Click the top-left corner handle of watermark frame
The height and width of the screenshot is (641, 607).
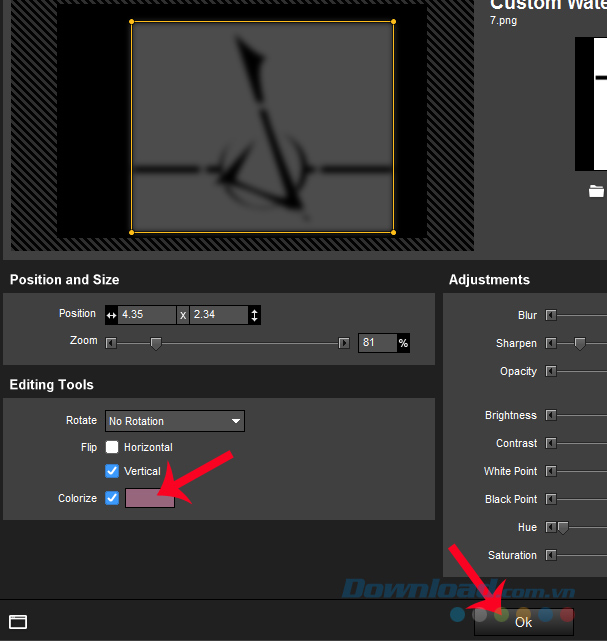pos(132,22)
